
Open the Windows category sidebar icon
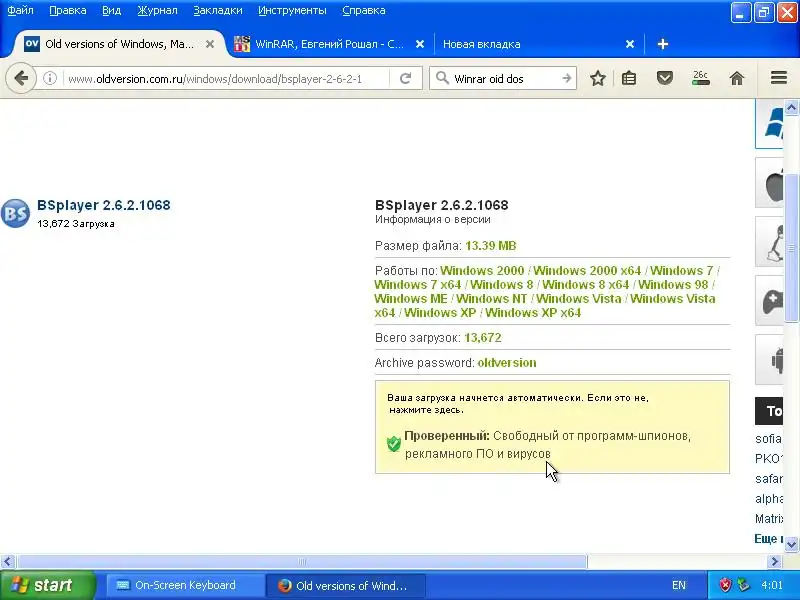tap(769, 124)
